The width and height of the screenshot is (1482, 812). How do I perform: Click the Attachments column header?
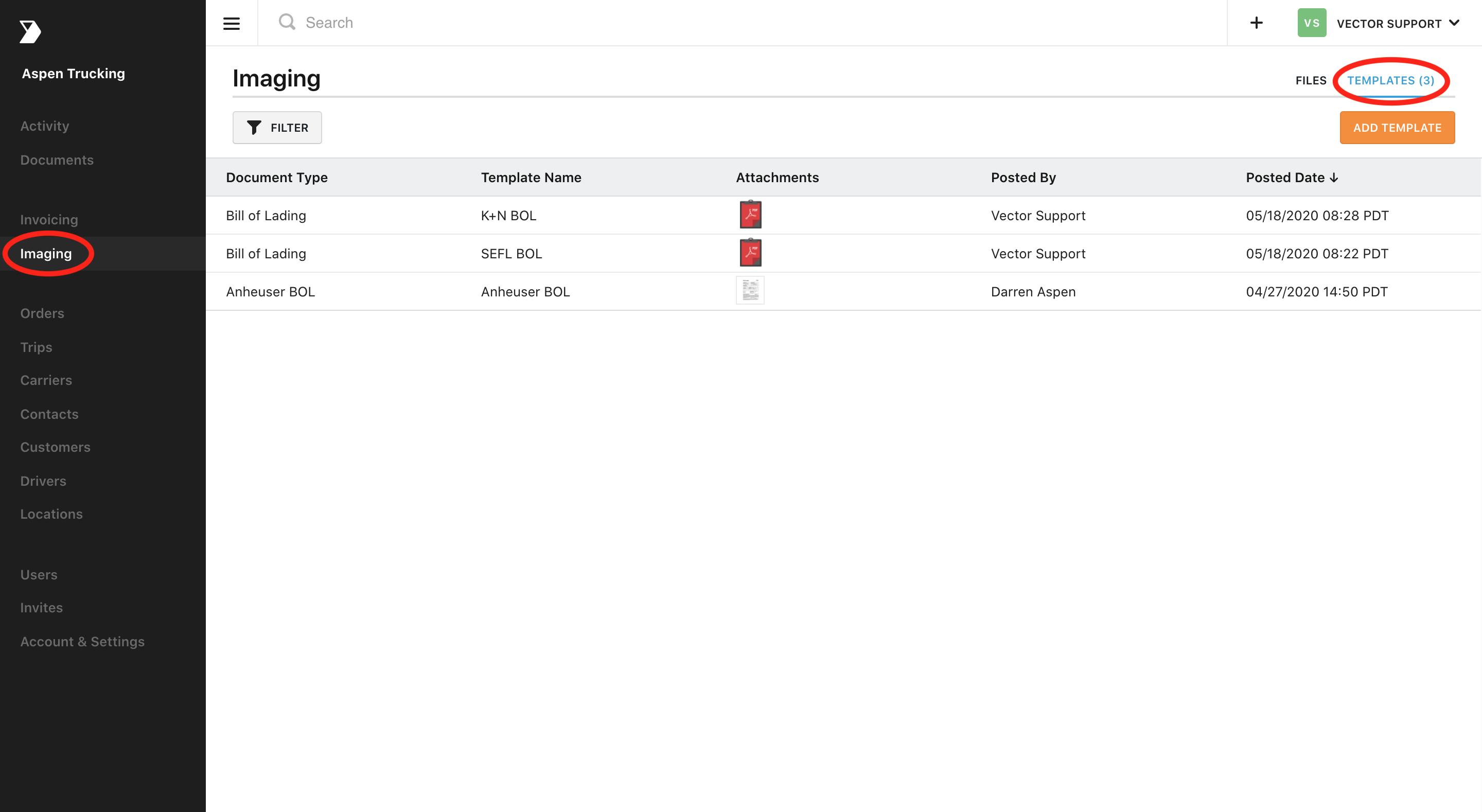(777, 177)
